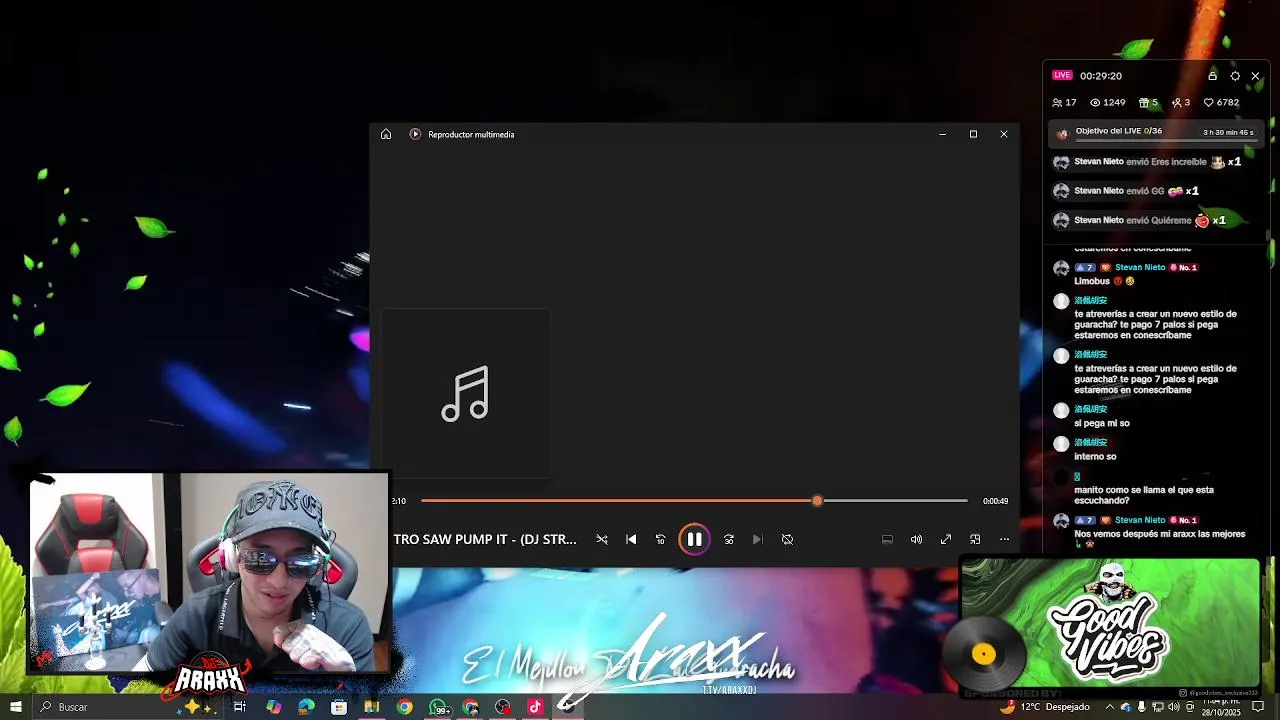Open Stevan Nieto's profile from the Limobus message
This screenshot has width=1280, height=720.
click(x=1140, y=267)
